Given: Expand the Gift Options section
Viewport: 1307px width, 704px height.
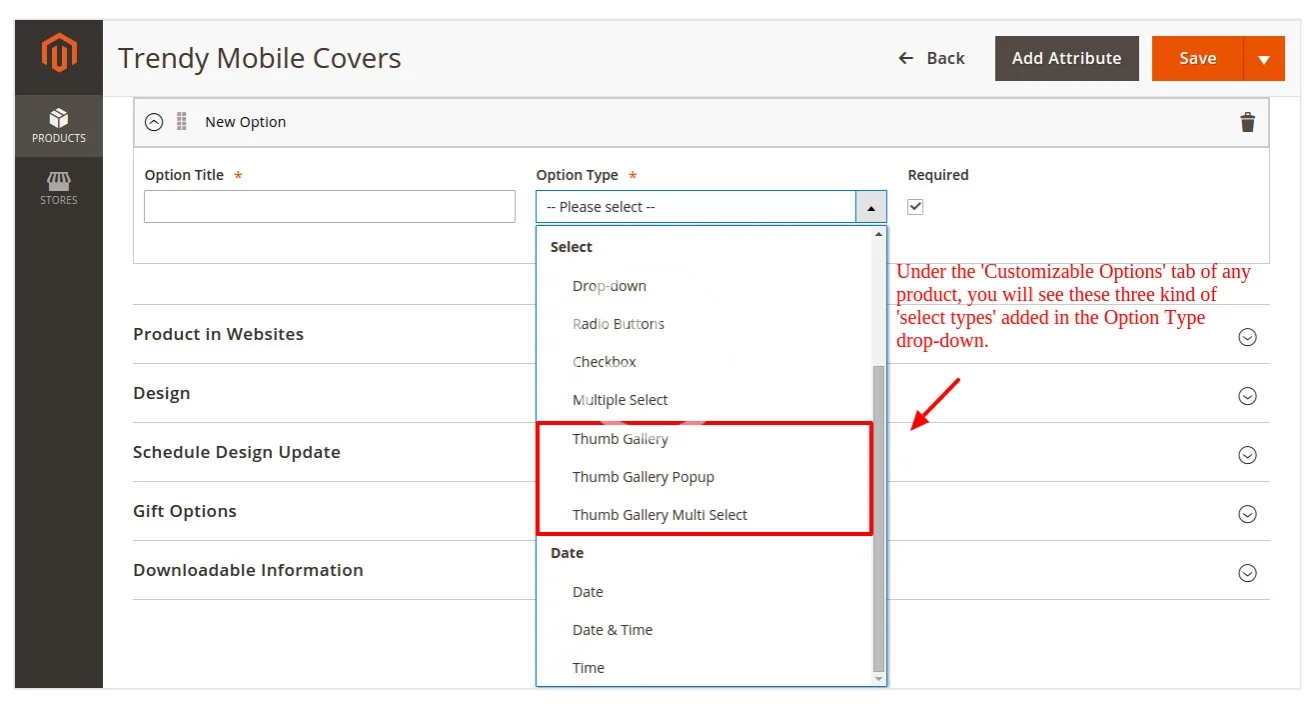Looking at the screenshot, I should click(x=1247, y=514).
